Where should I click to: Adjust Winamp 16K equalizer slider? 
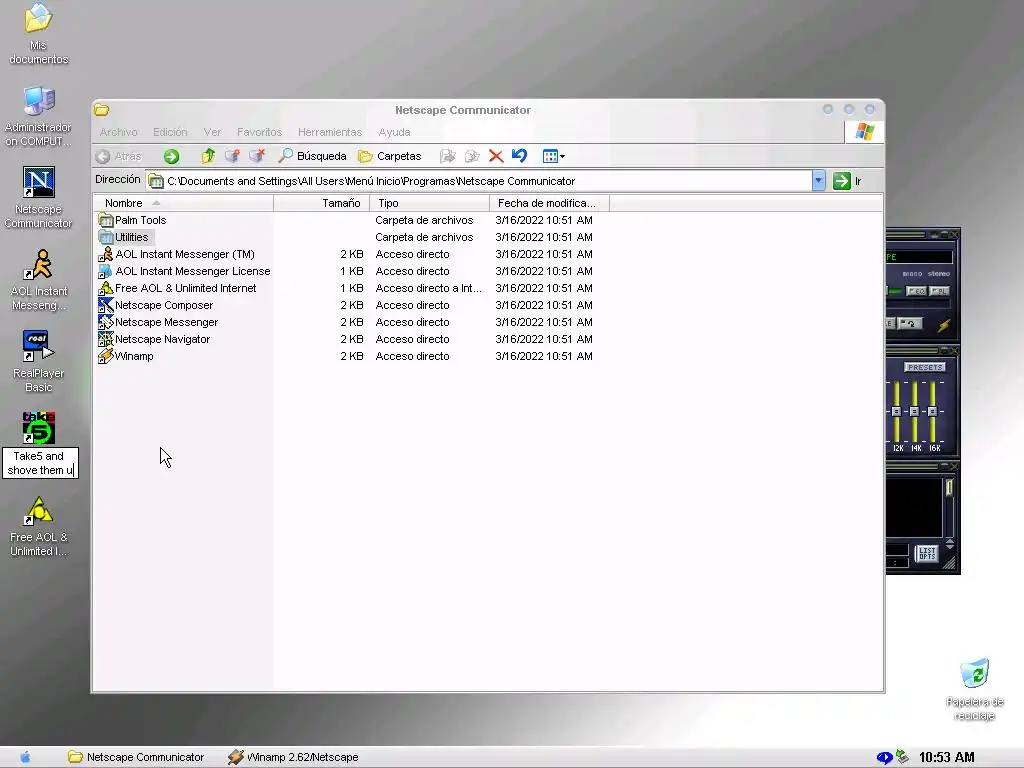click(x=933, y=411)
